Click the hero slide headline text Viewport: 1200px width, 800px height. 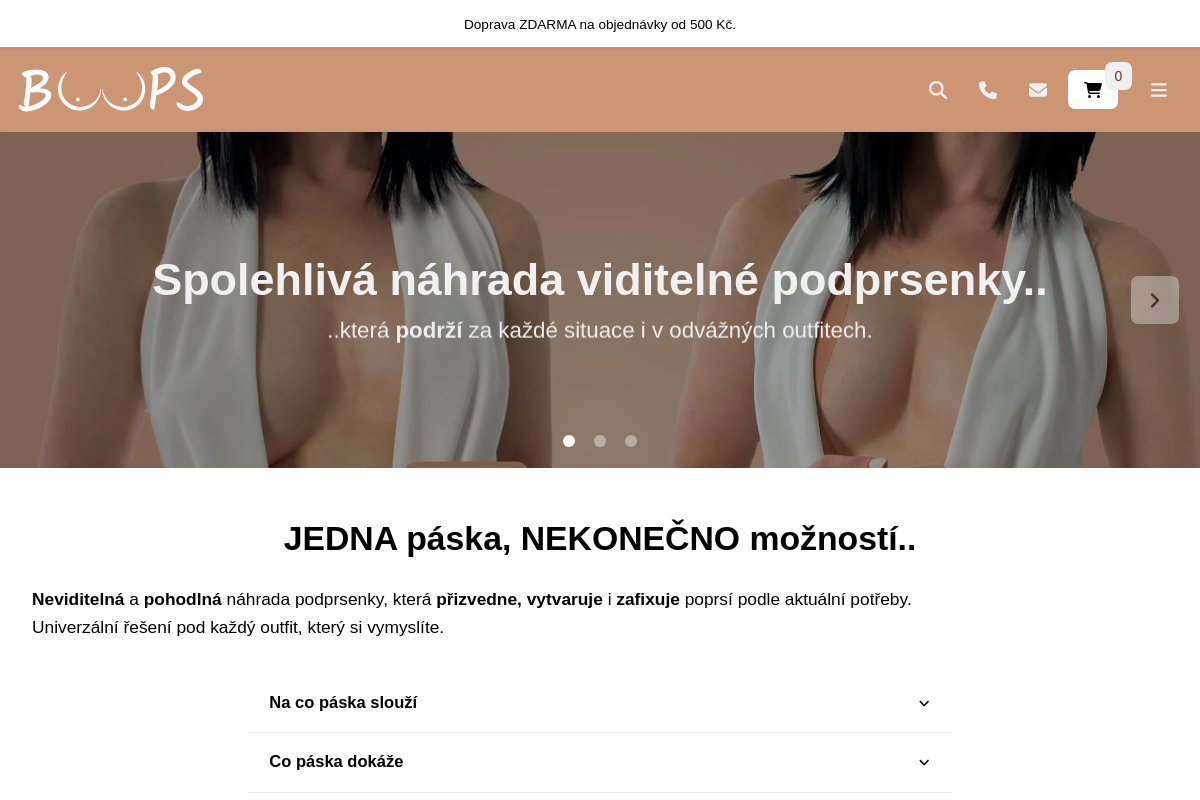[600, 280]
